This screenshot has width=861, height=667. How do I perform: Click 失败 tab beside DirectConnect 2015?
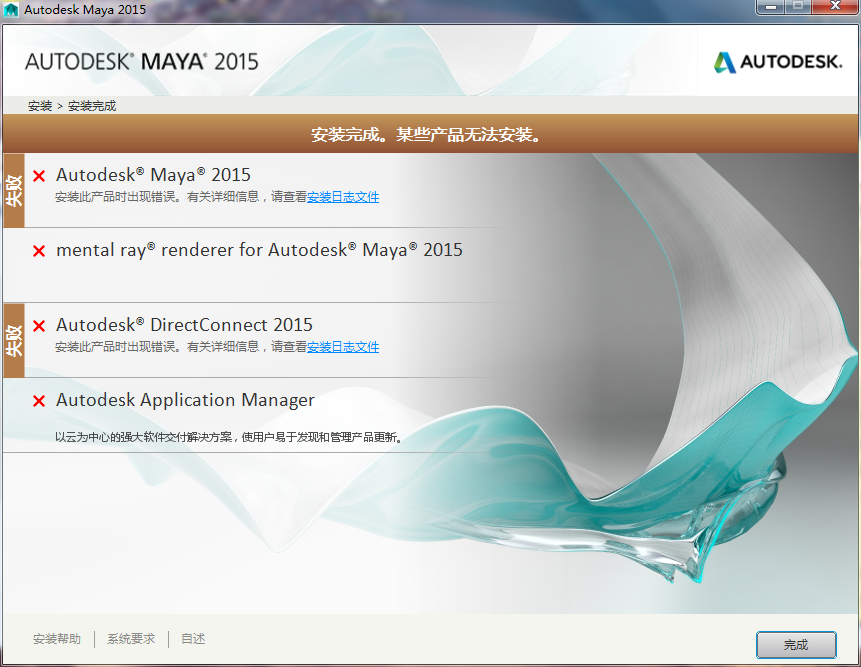point(14,340)
